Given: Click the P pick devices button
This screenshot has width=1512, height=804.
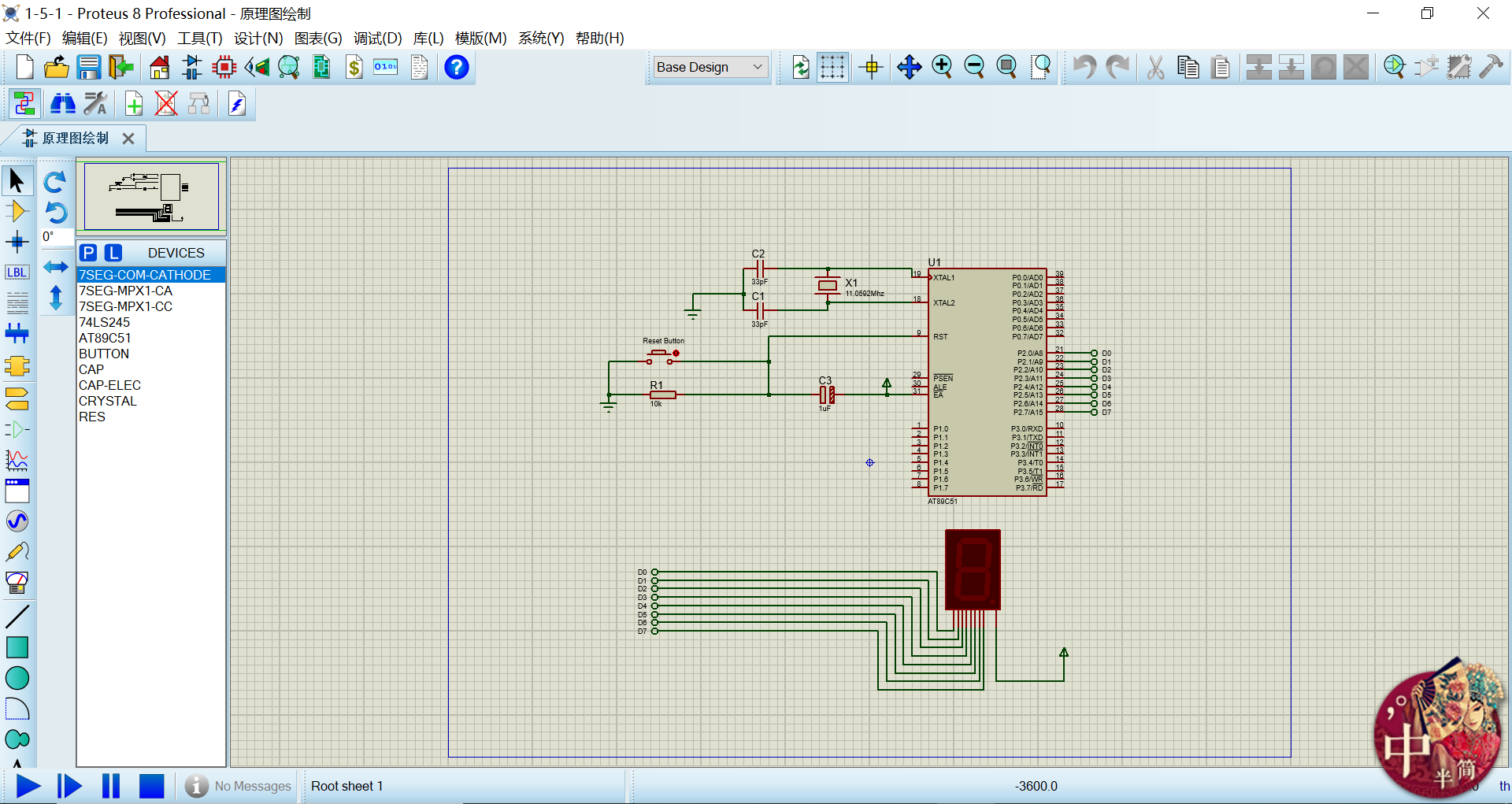Looking at the screenshot, I should [88, 253].
